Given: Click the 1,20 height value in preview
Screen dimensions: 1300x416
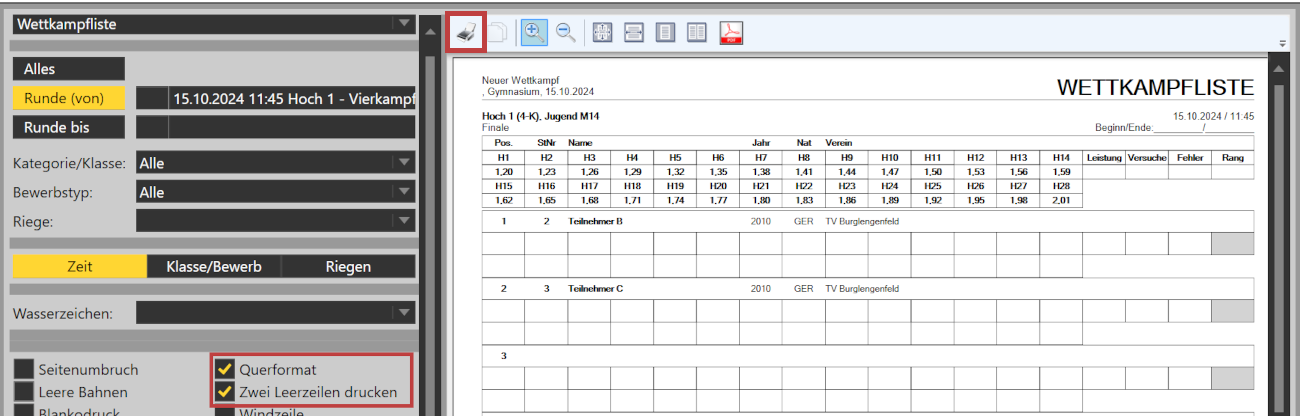Looking at the screenshot, I should tap(503, 172).
